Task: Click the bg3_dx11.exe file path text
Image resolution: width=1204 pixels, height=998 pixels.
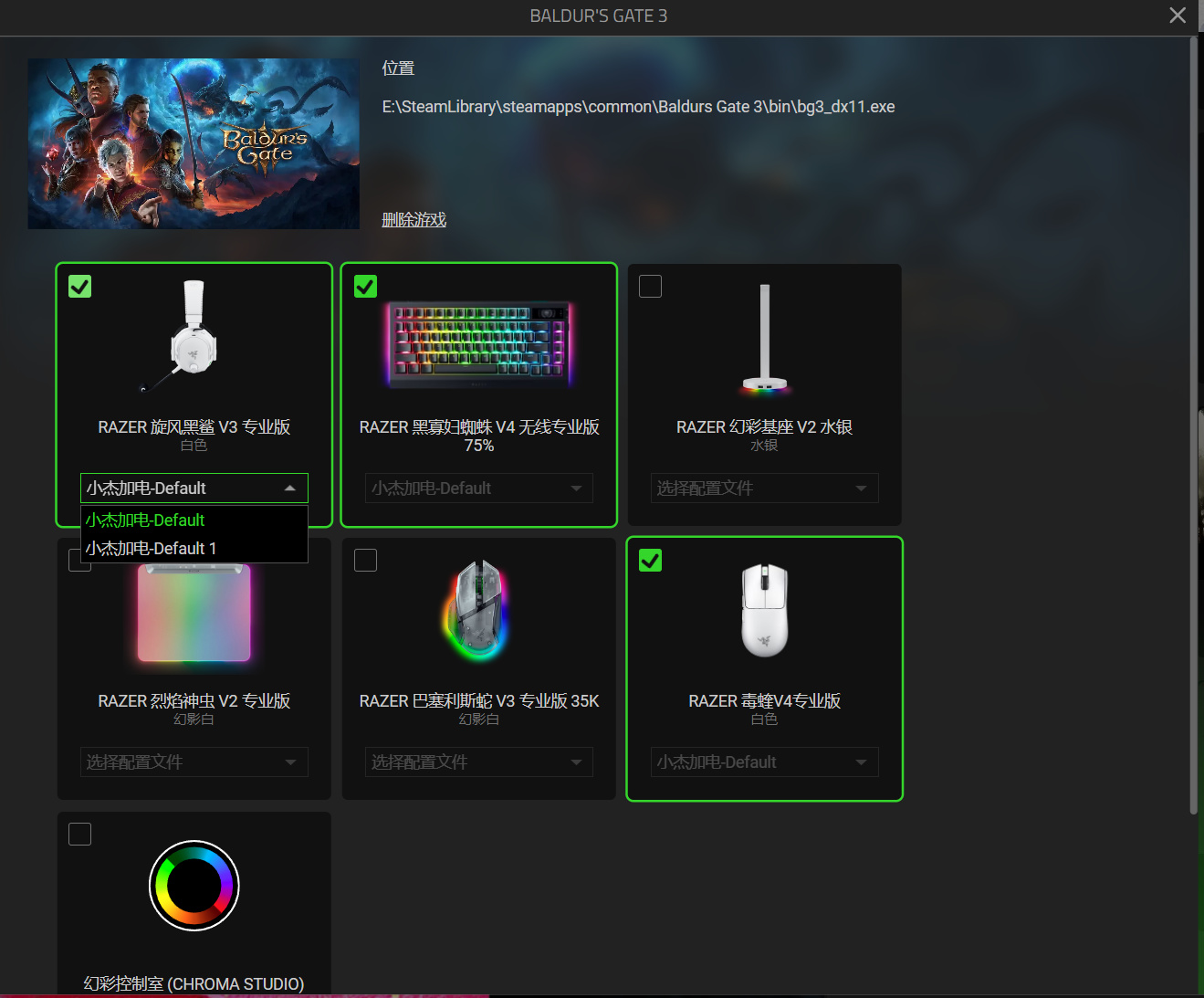Action: pos(638,107)
